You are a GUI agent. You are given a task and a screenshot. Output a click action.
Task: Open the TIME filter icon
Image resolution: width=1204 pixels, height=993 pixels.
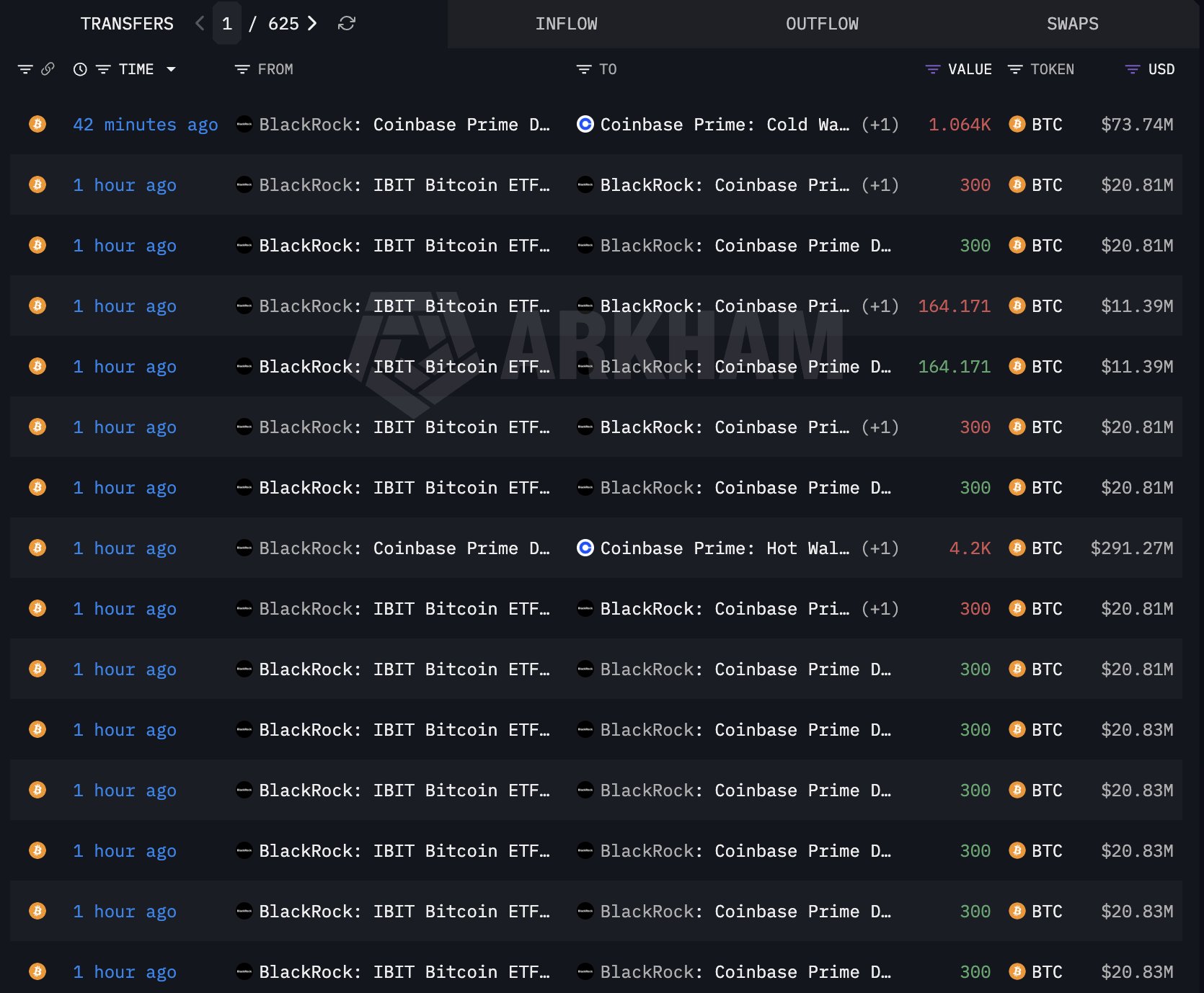[103, 69]
